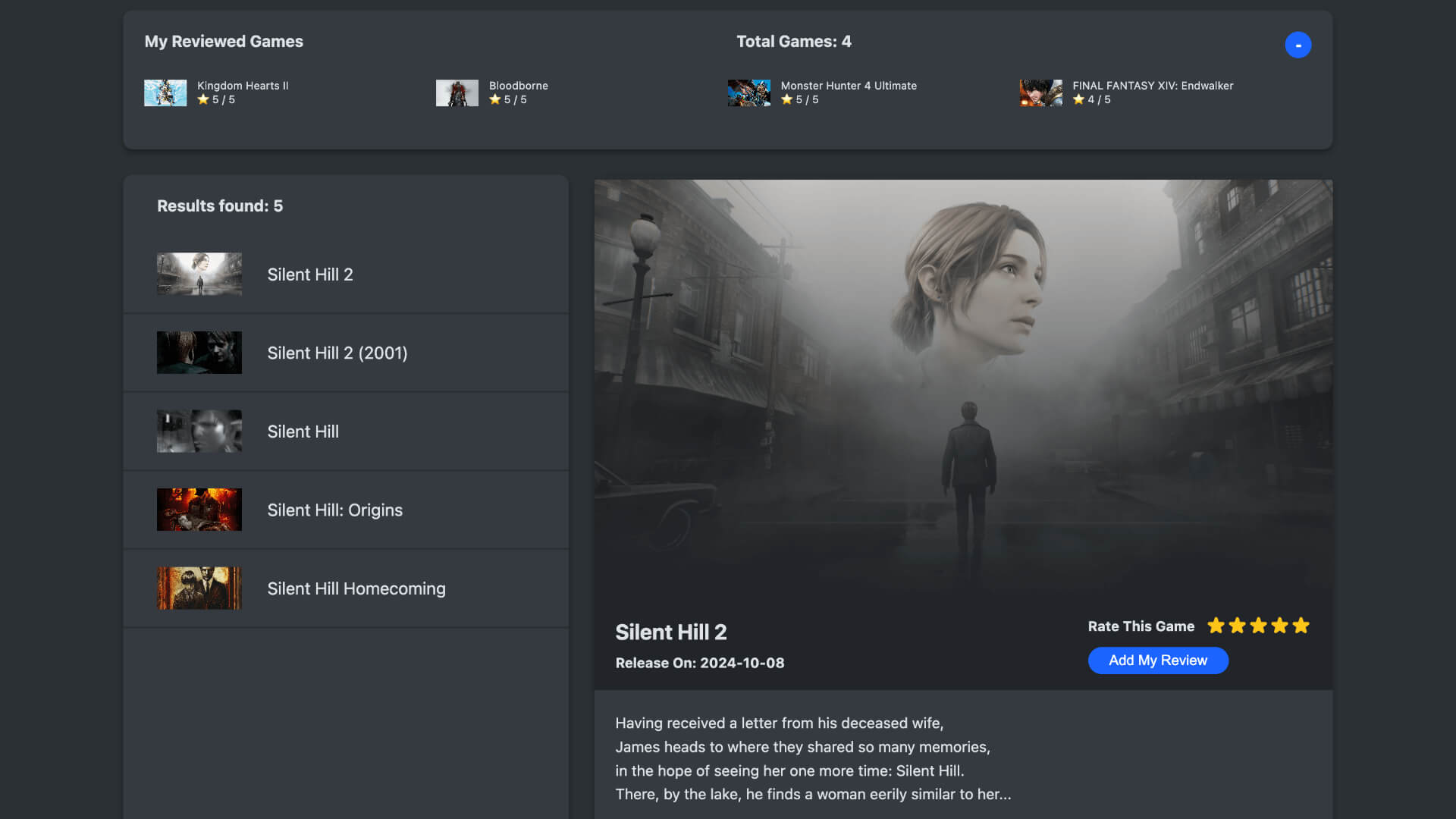Click the Rate This Game label

click(x=1141, y=626)
